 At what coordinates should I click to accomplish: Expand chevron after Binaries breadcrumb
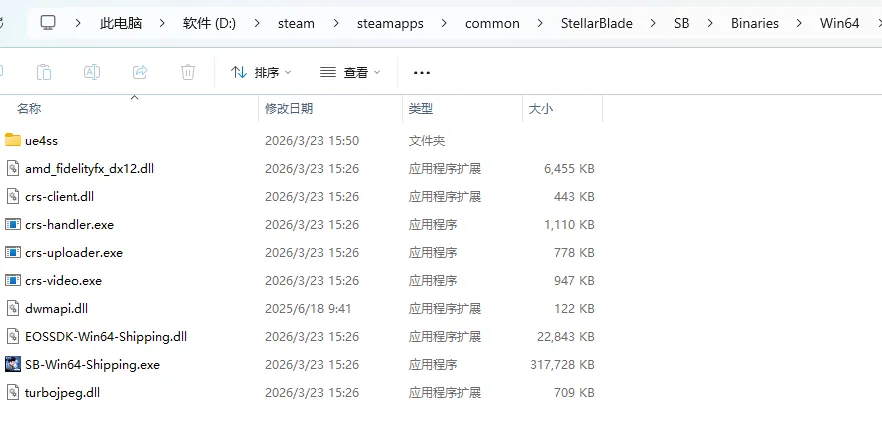pos(799,23)
